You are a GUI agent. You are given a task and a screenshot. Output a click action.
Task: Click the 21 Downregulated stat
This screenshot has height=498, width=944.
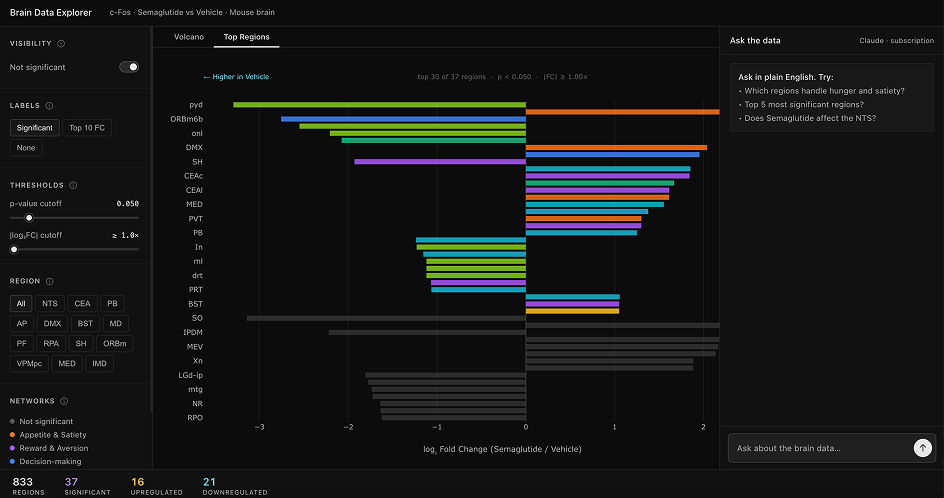[235, 485]
